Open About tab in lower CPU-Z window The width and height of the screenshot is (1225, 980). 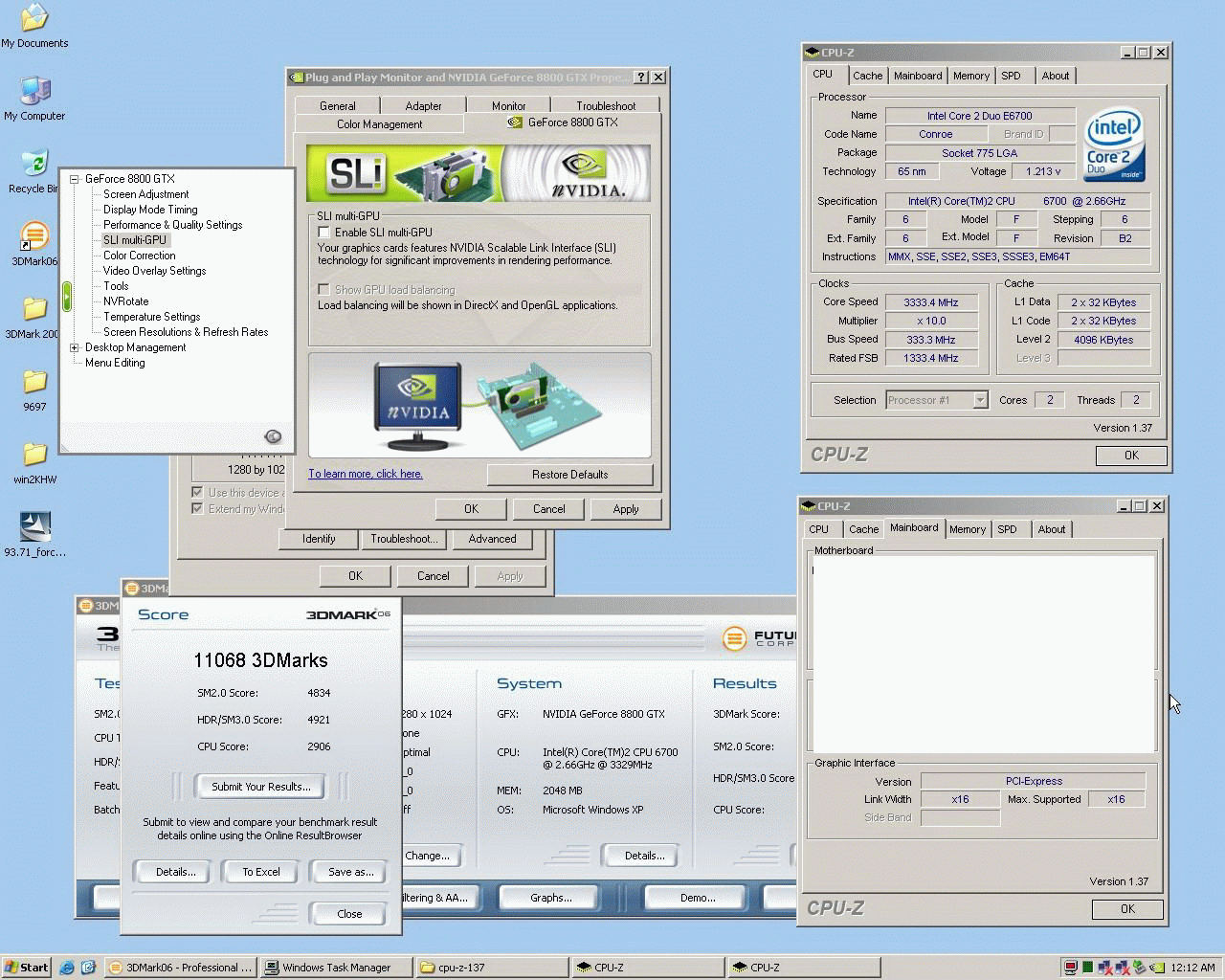tap(1051, 529)
